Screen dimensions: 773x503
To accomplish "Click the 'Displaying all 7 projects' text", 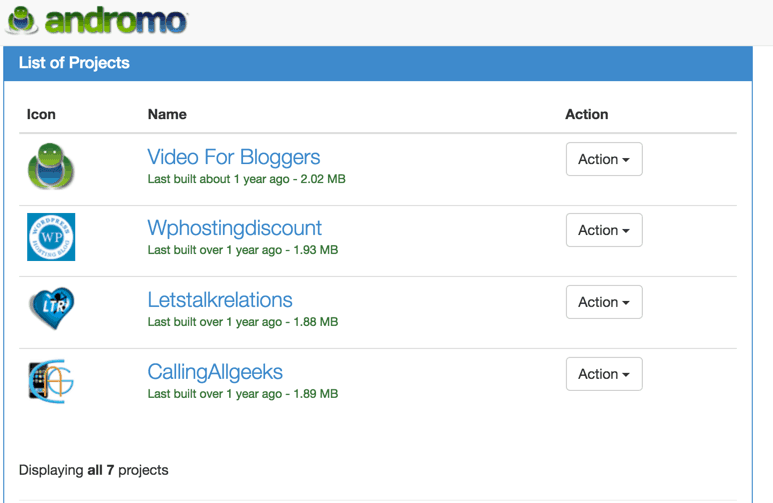I will point(93,470).
